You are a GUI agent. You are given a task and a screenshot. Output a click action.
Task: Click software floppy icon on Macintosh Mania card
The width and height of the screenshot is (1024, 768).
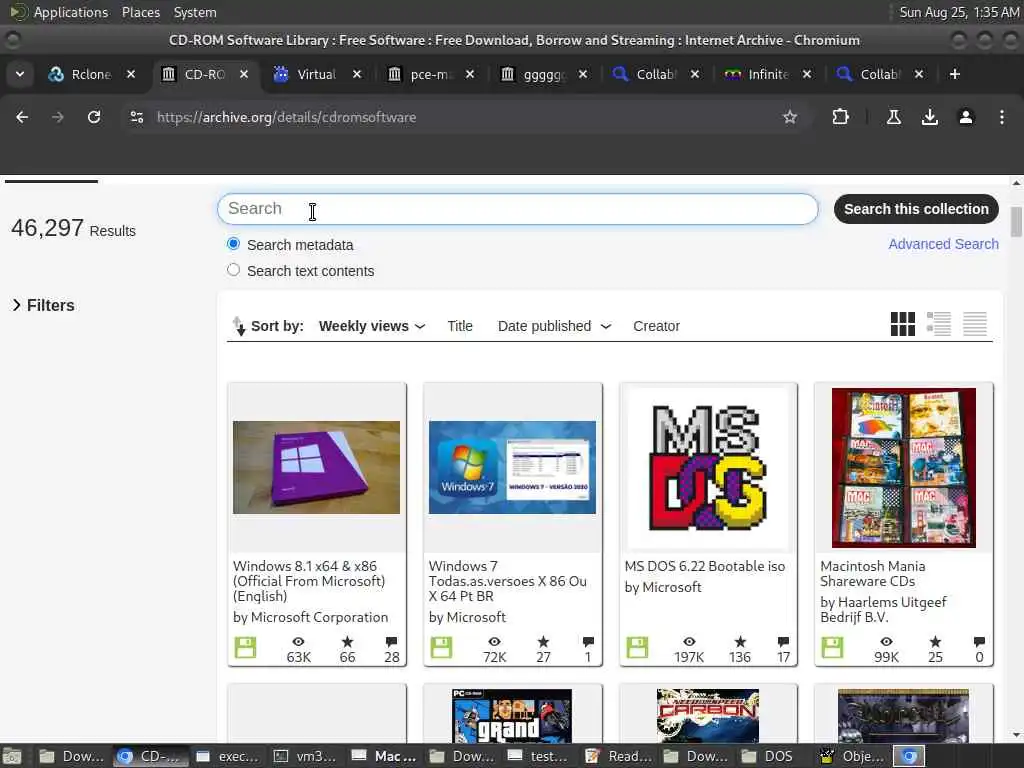point(833,648)
